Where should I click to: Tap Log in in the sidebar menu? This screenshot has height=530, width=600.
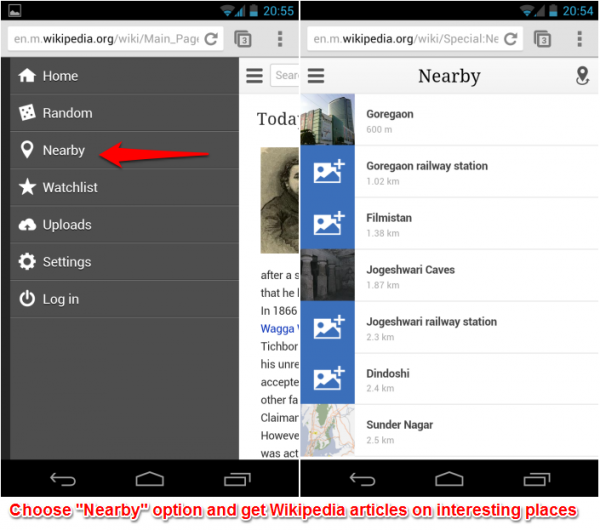click(124, 299)
